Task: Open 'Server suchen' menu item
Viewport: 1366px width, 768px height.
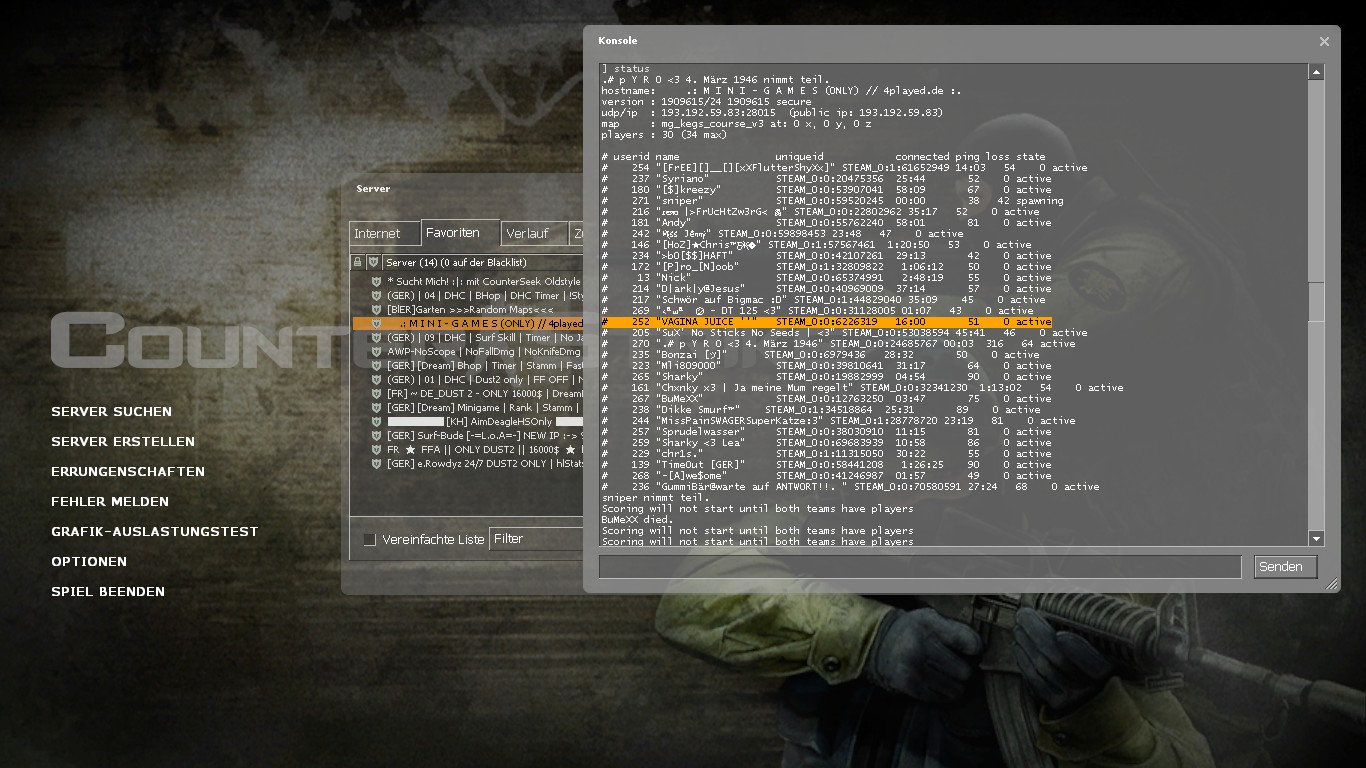Action: pyautogui.click(x=111, y=411)
